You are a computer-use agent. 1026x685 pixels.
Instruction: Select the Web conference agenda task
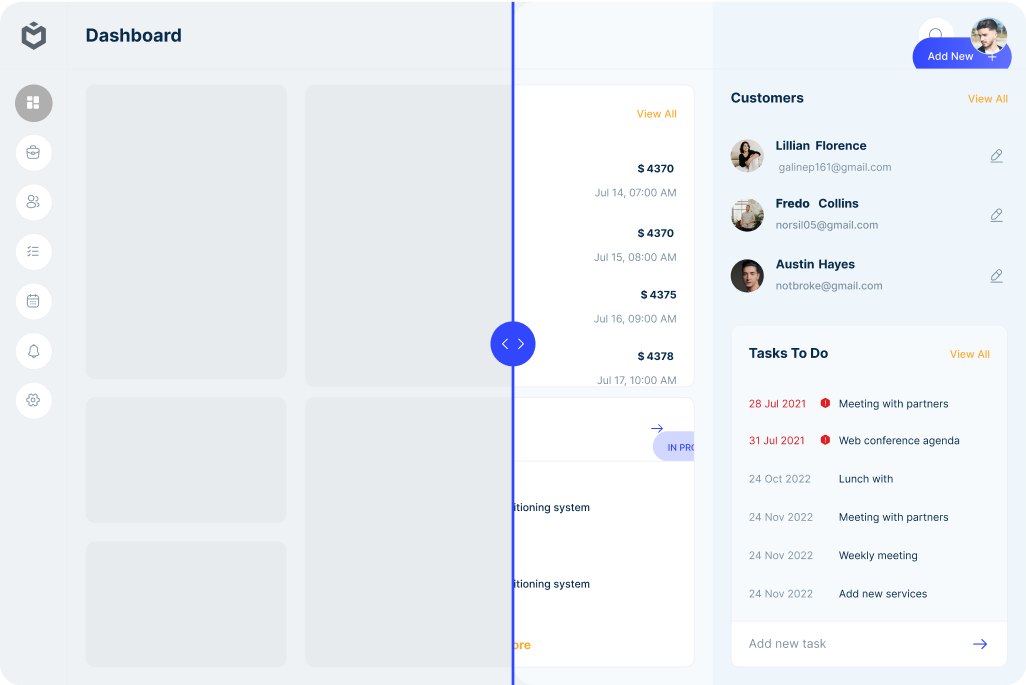click(898, 441)
